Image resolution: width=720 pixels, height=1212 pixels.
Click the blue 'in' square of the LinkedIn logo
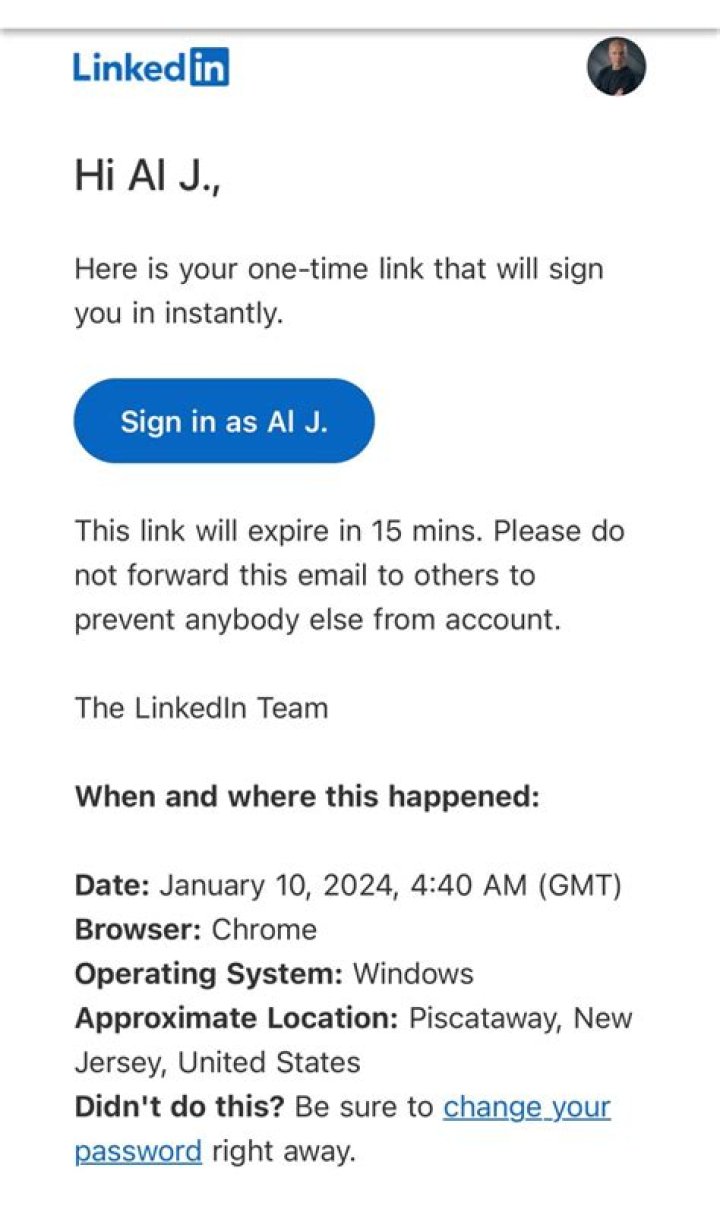[210, 68]
